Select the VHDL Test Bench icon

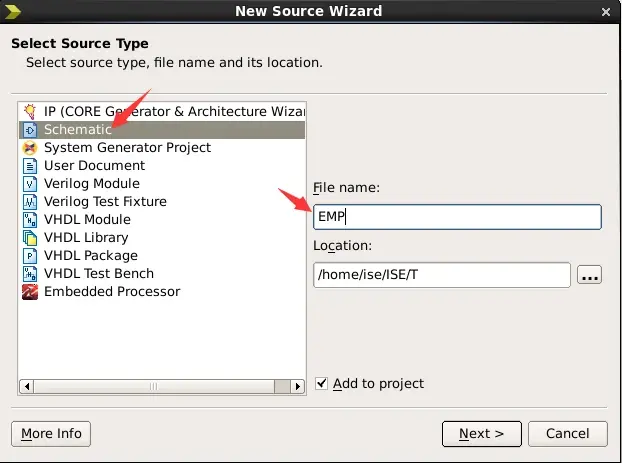pyautogui.click(x=30, y=274)
